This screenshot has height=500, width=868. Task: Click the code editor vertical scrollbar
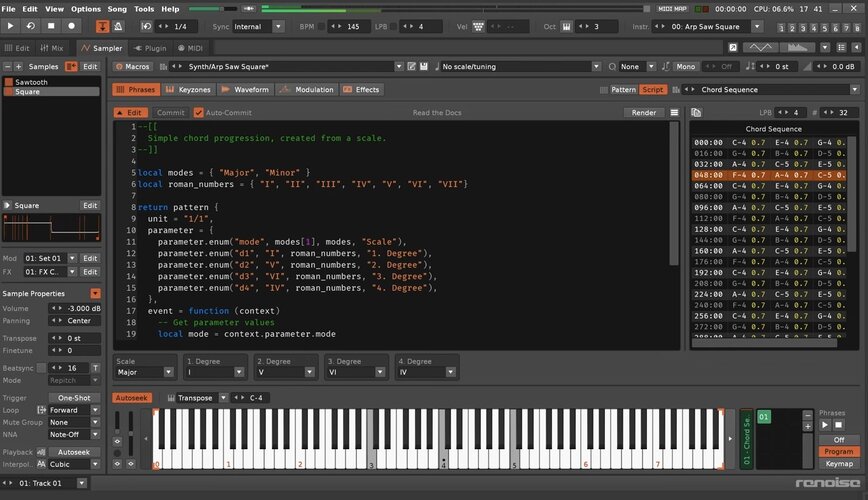click(674, 194)
